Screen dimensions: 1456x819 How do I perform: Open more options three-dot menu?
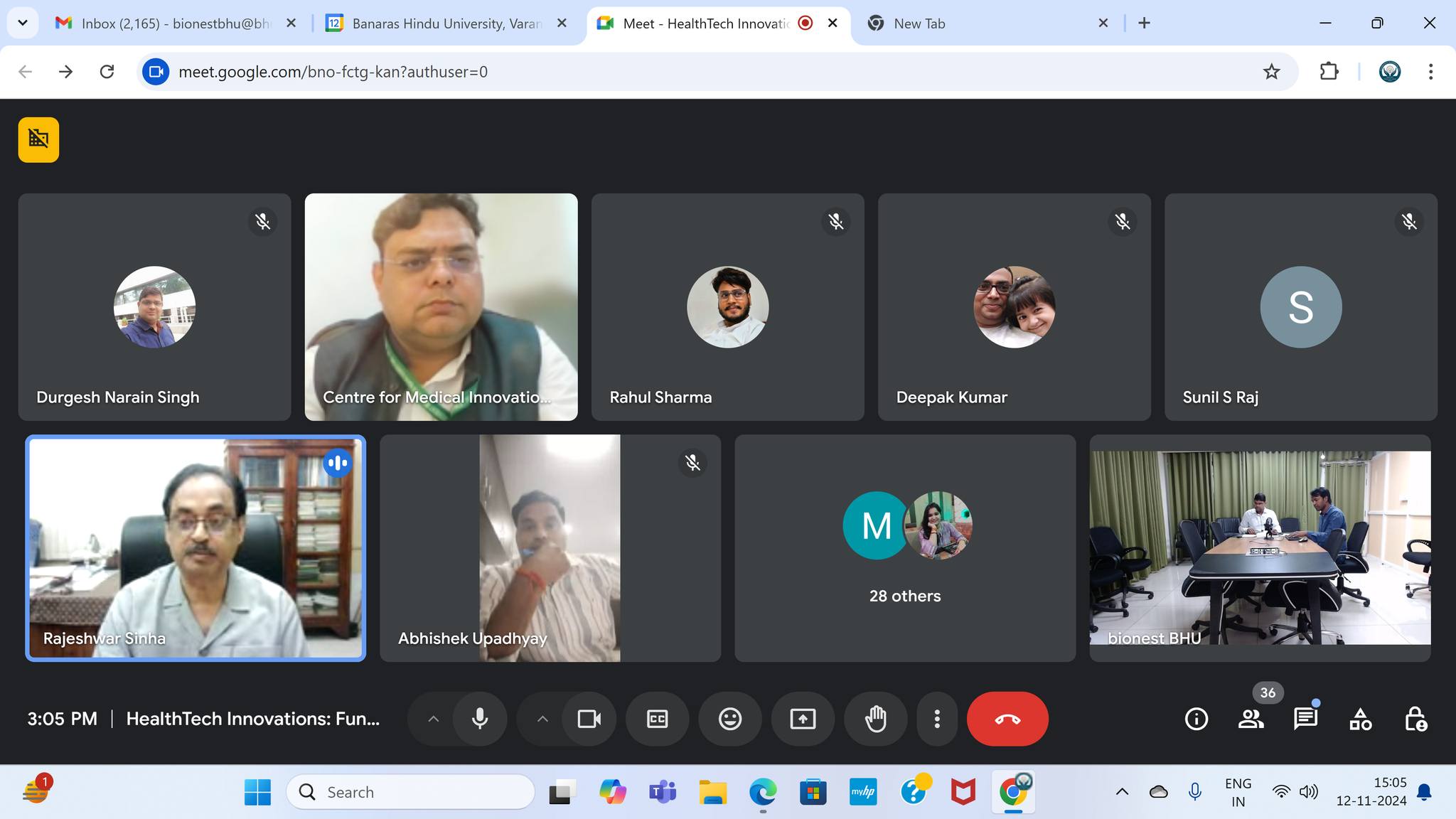937,719
